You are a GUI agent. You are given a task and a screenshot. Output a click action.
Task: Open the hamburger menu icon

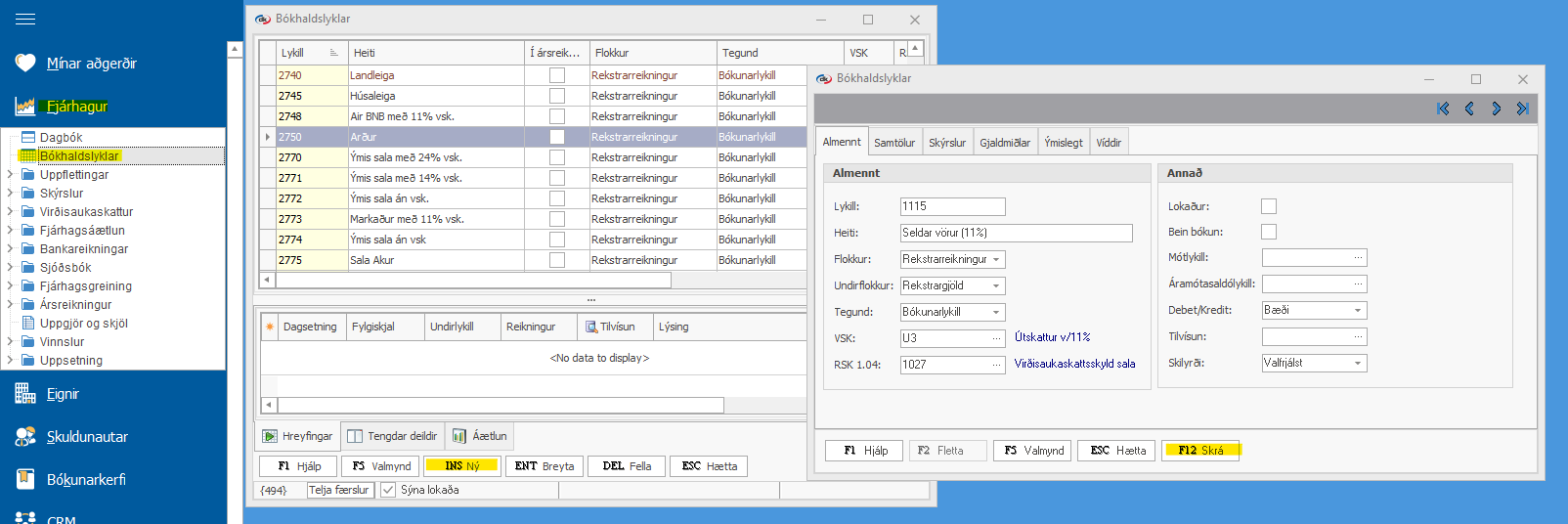coord(25,20)
